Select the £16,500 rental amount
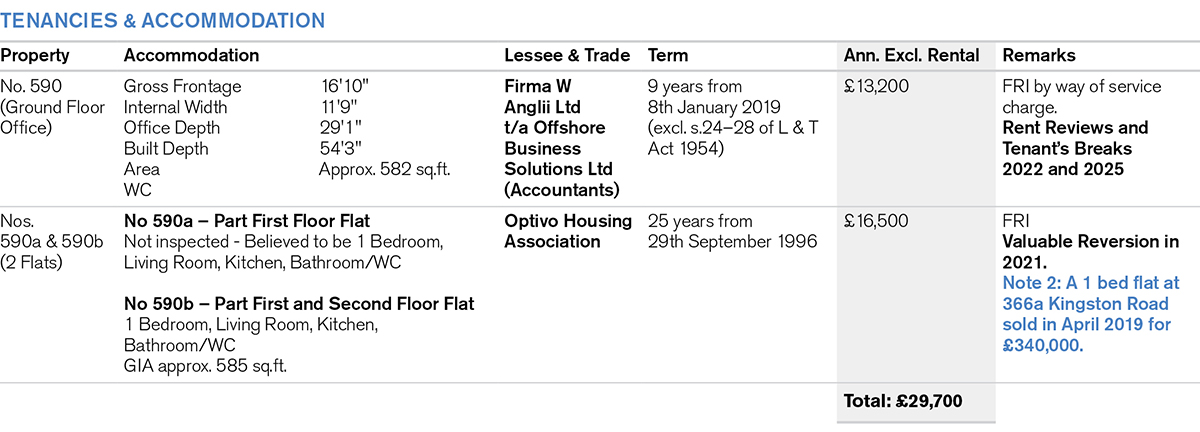 878,221
